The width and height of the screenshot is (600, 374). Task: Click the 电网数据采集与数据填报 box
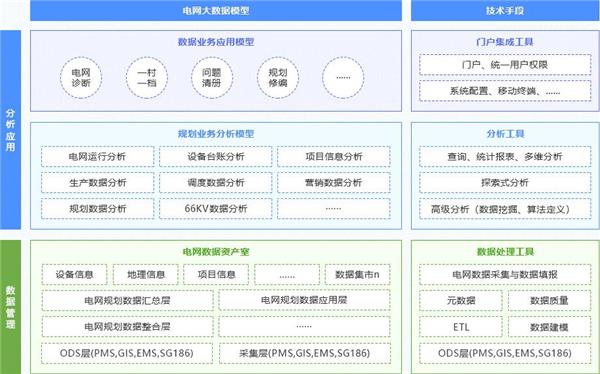(x=505, y=274)
